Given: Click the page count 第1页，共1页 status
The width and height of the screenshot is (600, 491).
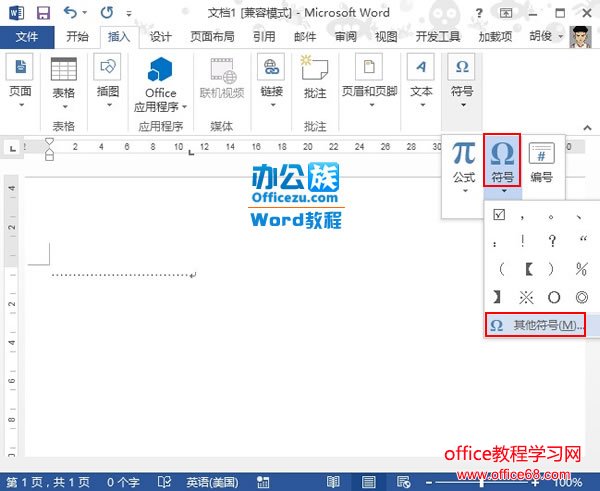Looking at the screenshot, I should [48, 482].
